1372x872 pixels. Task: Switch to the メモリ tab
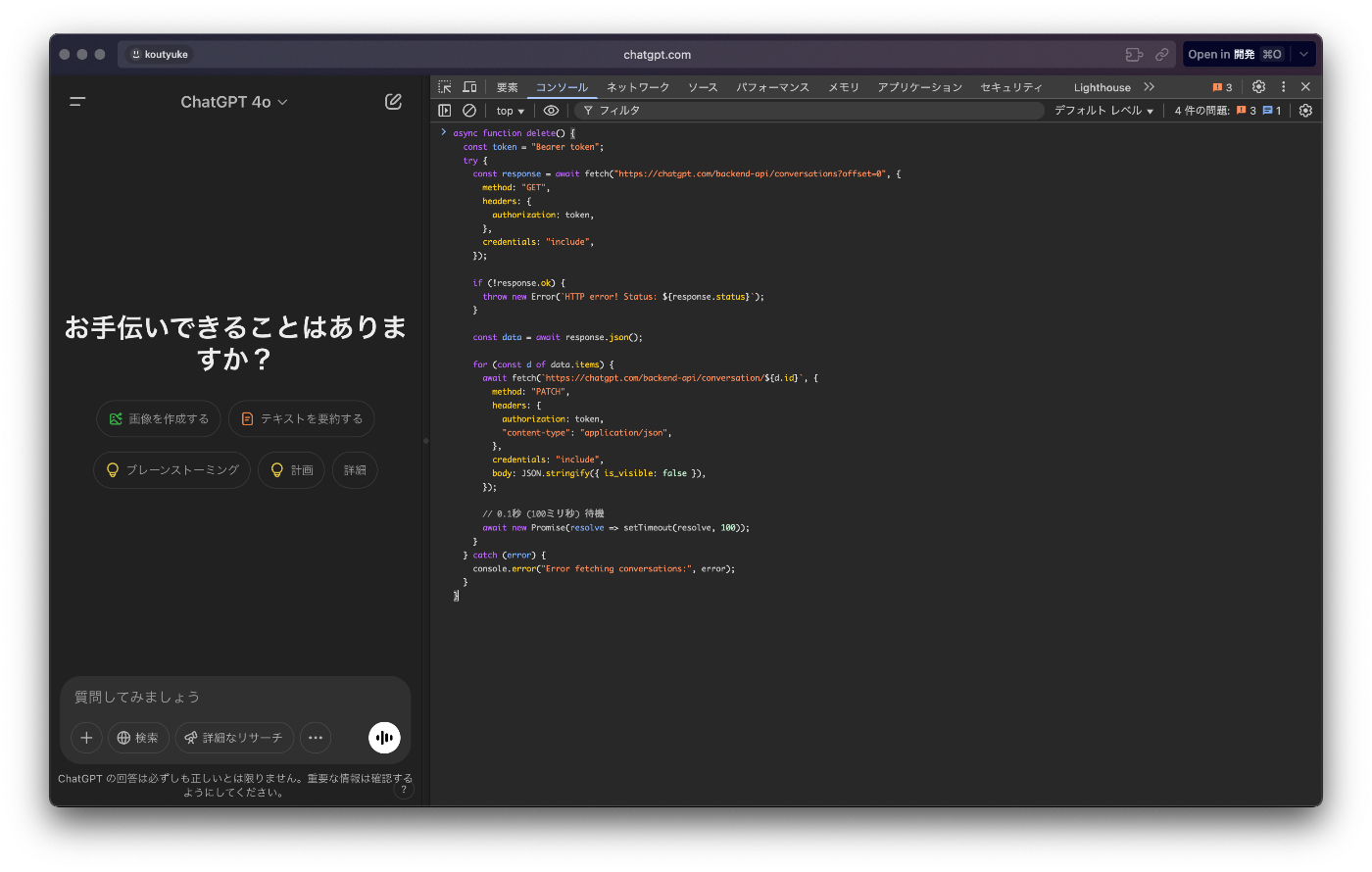844,87
